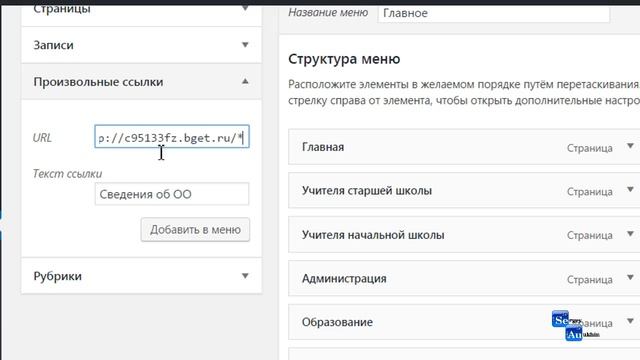Click Страница label in Учителя начальной школы row
Screen dimensions: 640x360
point(589,236)
